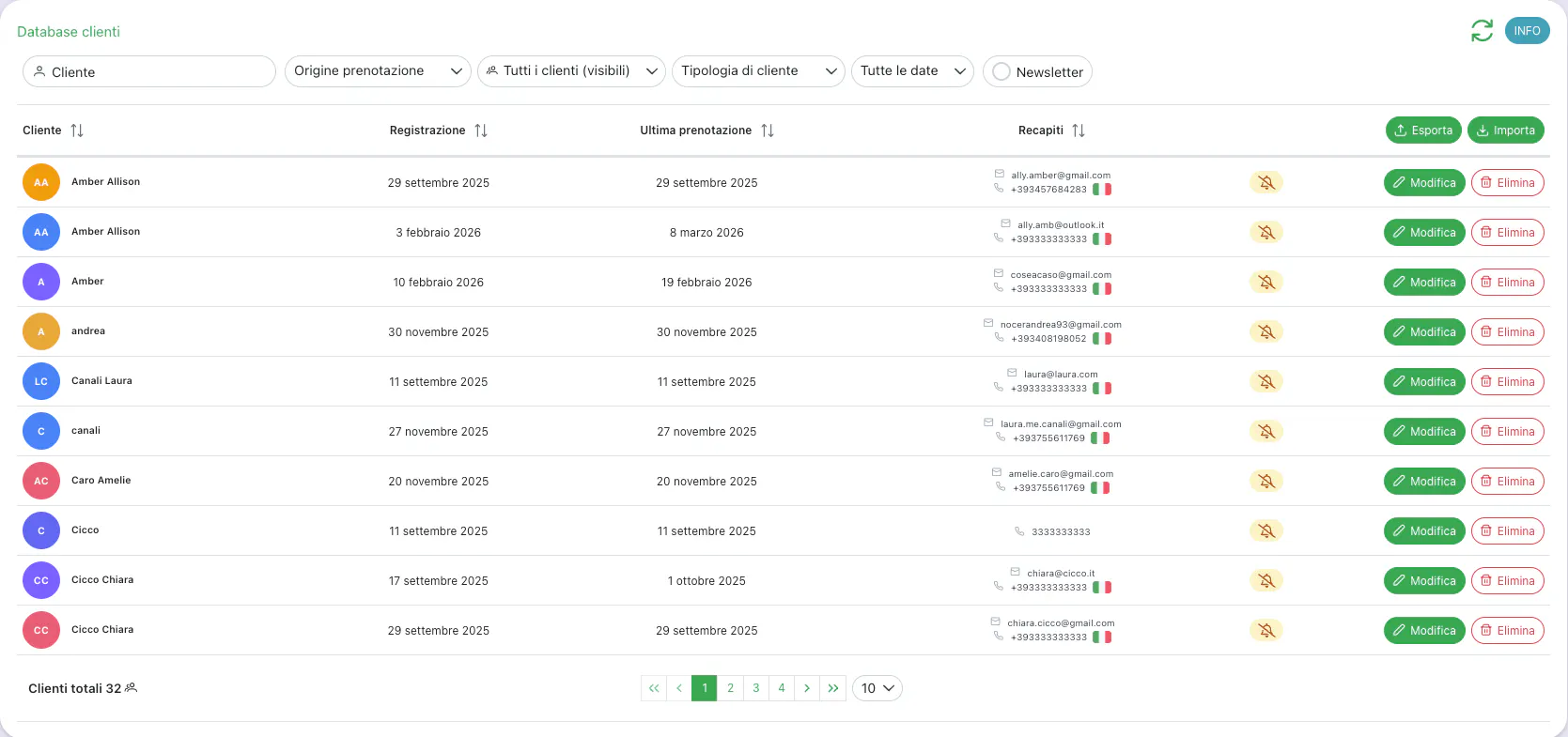Click the bell-off icon for coseacaso@gmail.com
The width and height of the screenshot is (1568, 737).
click(x=1266, y=282)
